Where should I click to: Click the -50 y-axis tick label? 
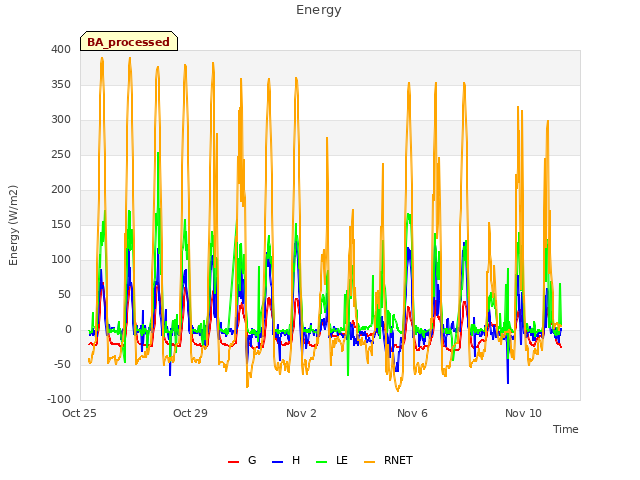coord(62,364)
